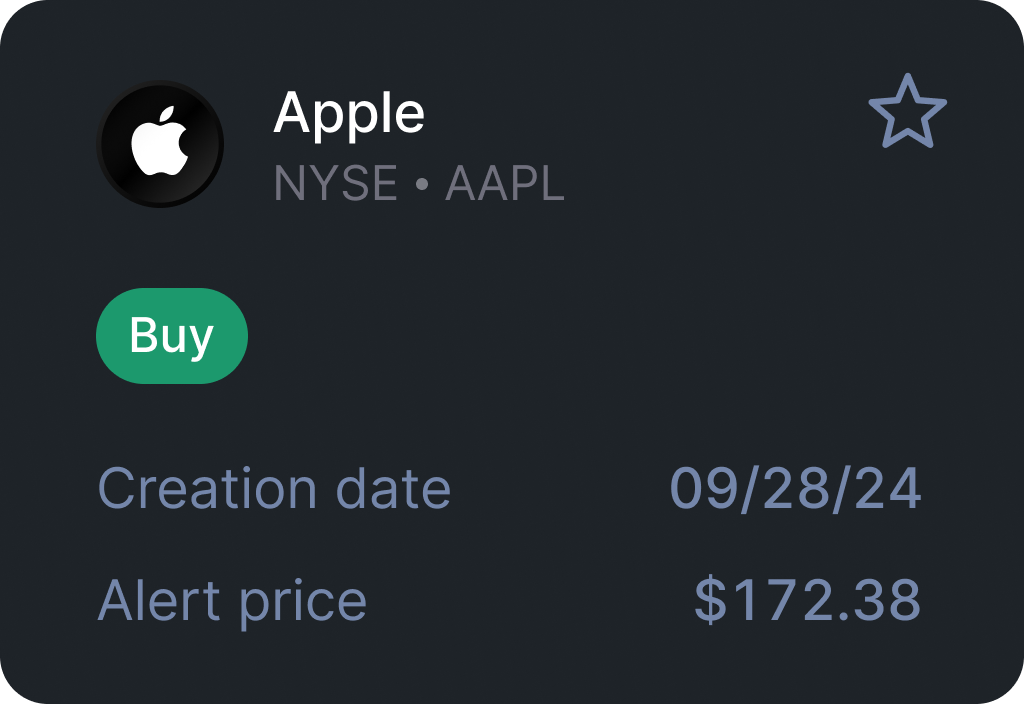Click the dot separator between NYSE and AAPL

click(x=421, y=185)
